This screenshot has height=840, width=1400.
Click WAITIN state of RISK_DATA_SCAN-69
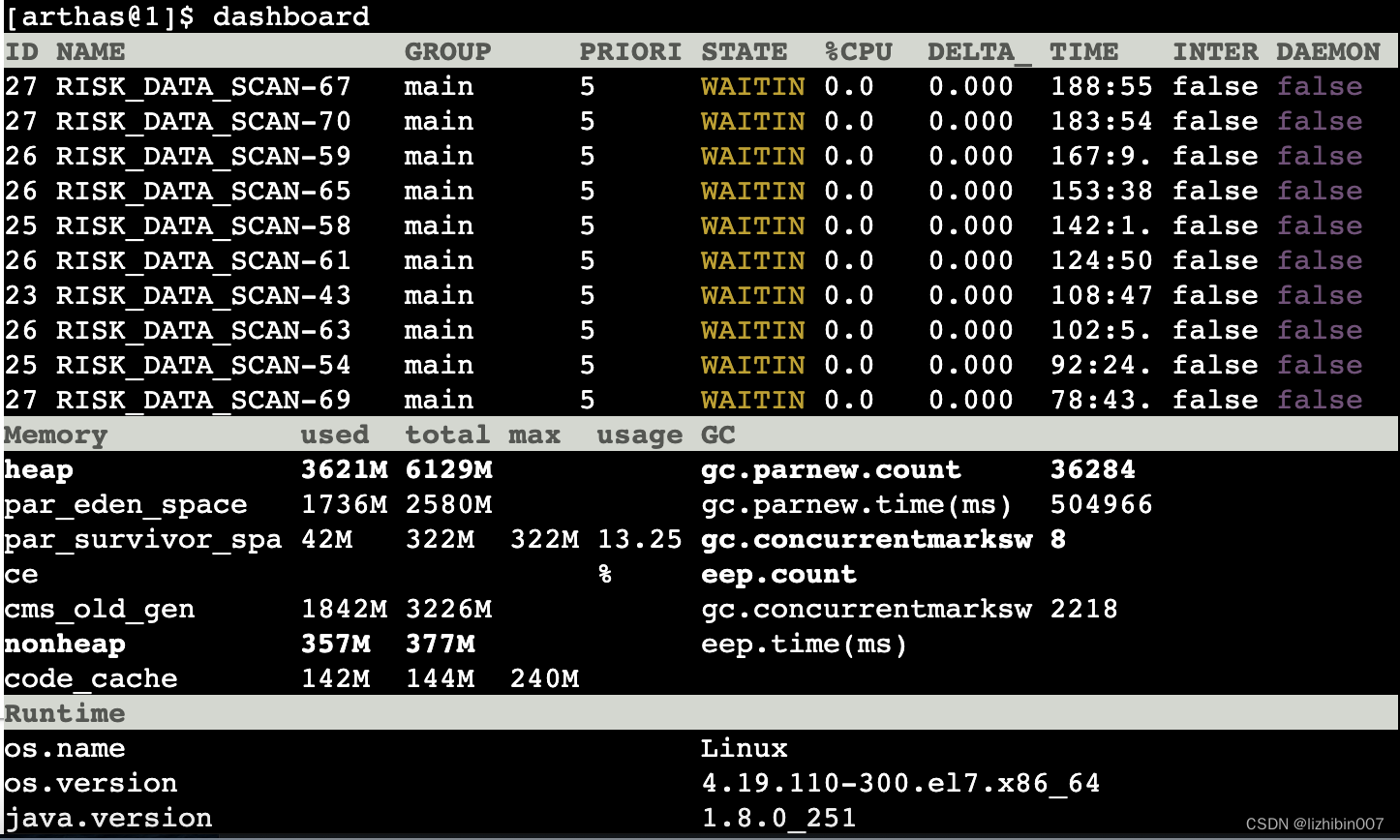pos(752,400)
